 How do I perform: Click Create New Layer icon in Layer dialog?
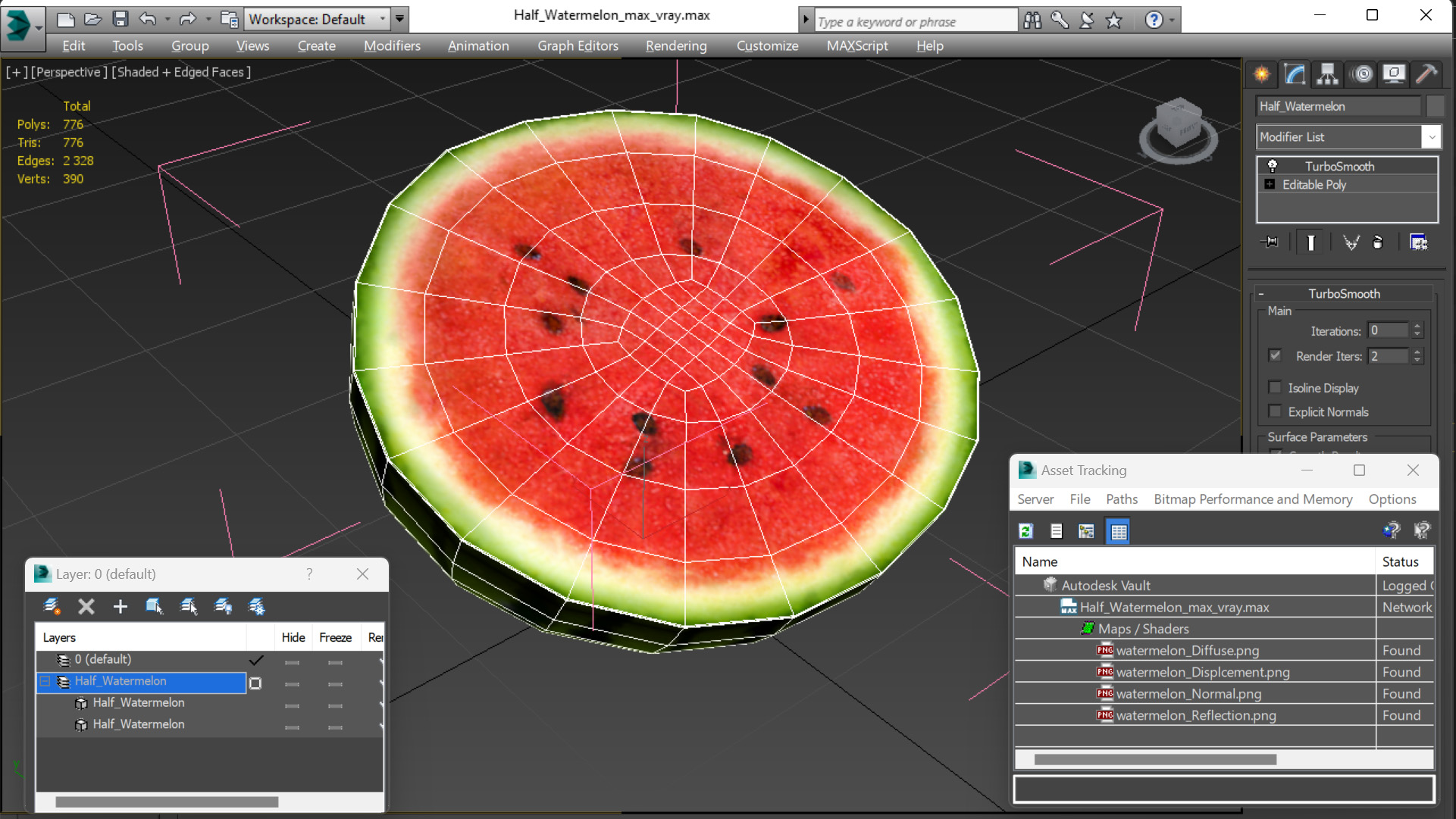52,606
